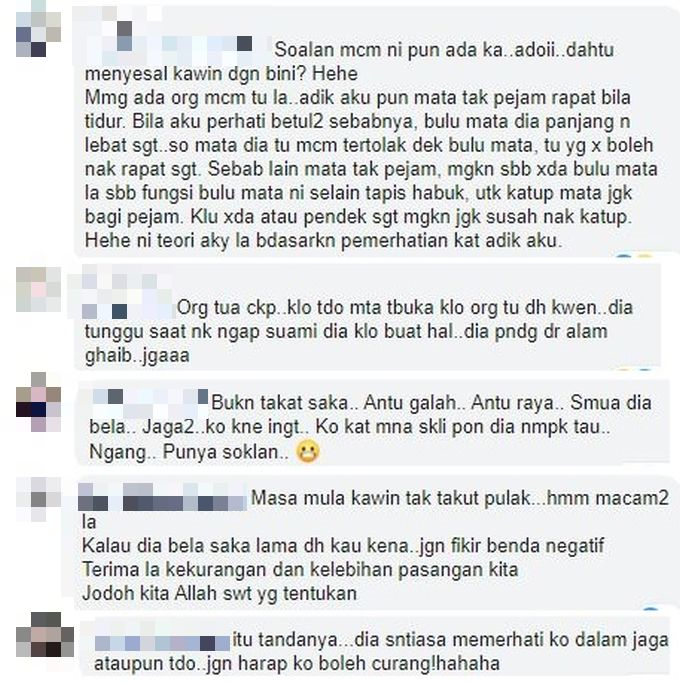Image resolution: width=680 pixels, height=682 pixels.
Task: Open avatar beside 'itu tandanya' comment
Action: point(45,634)
